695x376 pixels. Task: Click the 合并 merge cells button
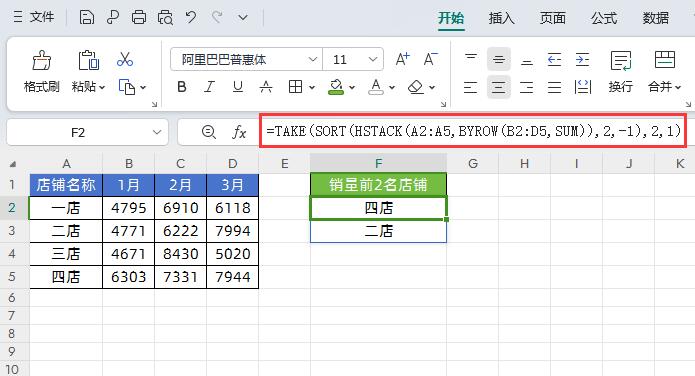tap(664, 71)
